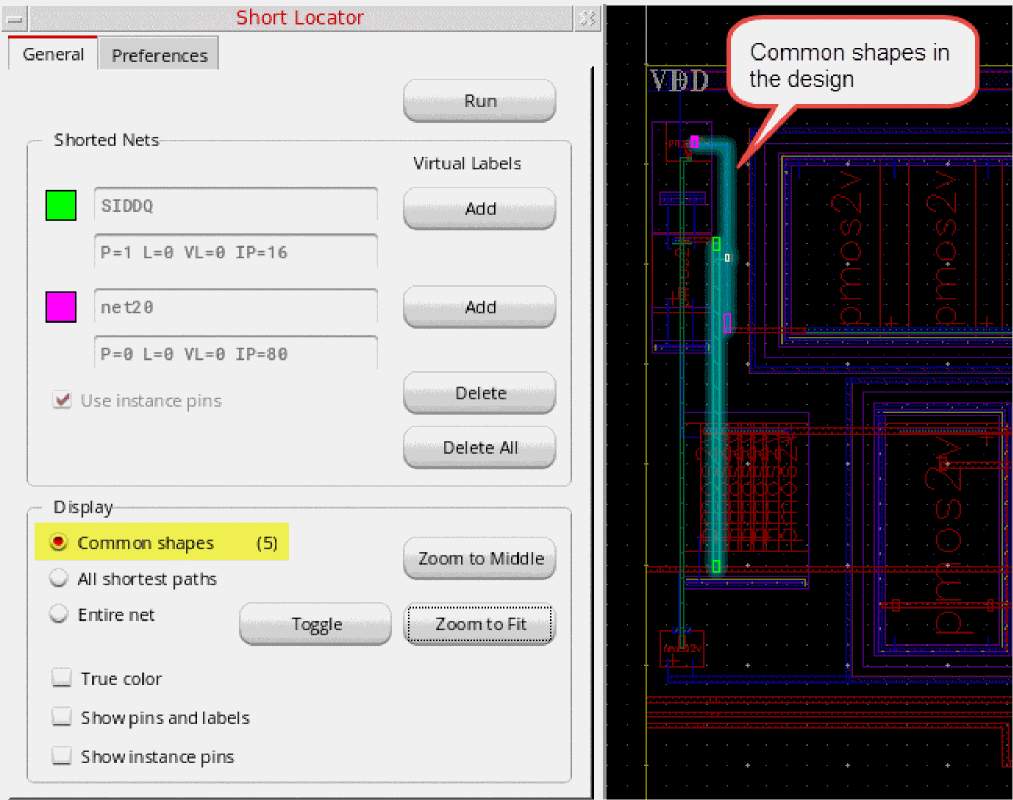The width and height of the screenshot is (1013, 800).
Task: Click the SIDDQ net name field
Action: (235, 204)
